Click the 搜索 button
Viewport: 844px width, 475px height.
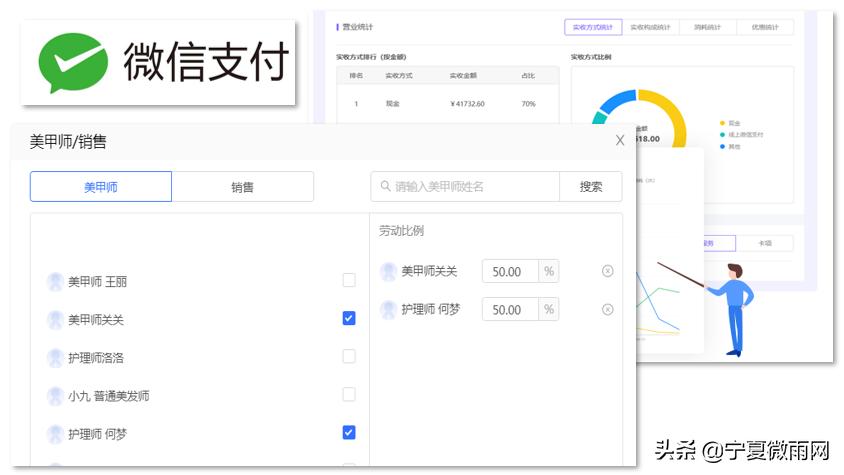tap(591, 186)
